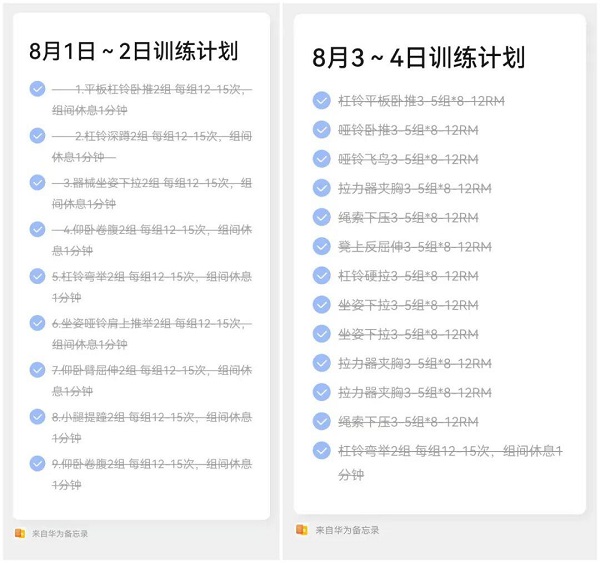Screen dimensions: 600x563
Task: Toggle the 6.坐姿哑铃肩上推举 checkbox
Action: coord(38,323)
